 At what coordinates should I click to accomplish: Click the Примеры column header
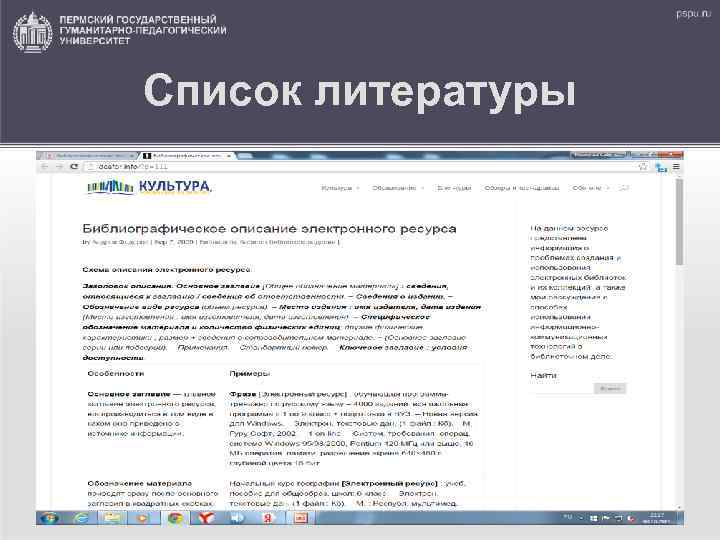point(250,373)
